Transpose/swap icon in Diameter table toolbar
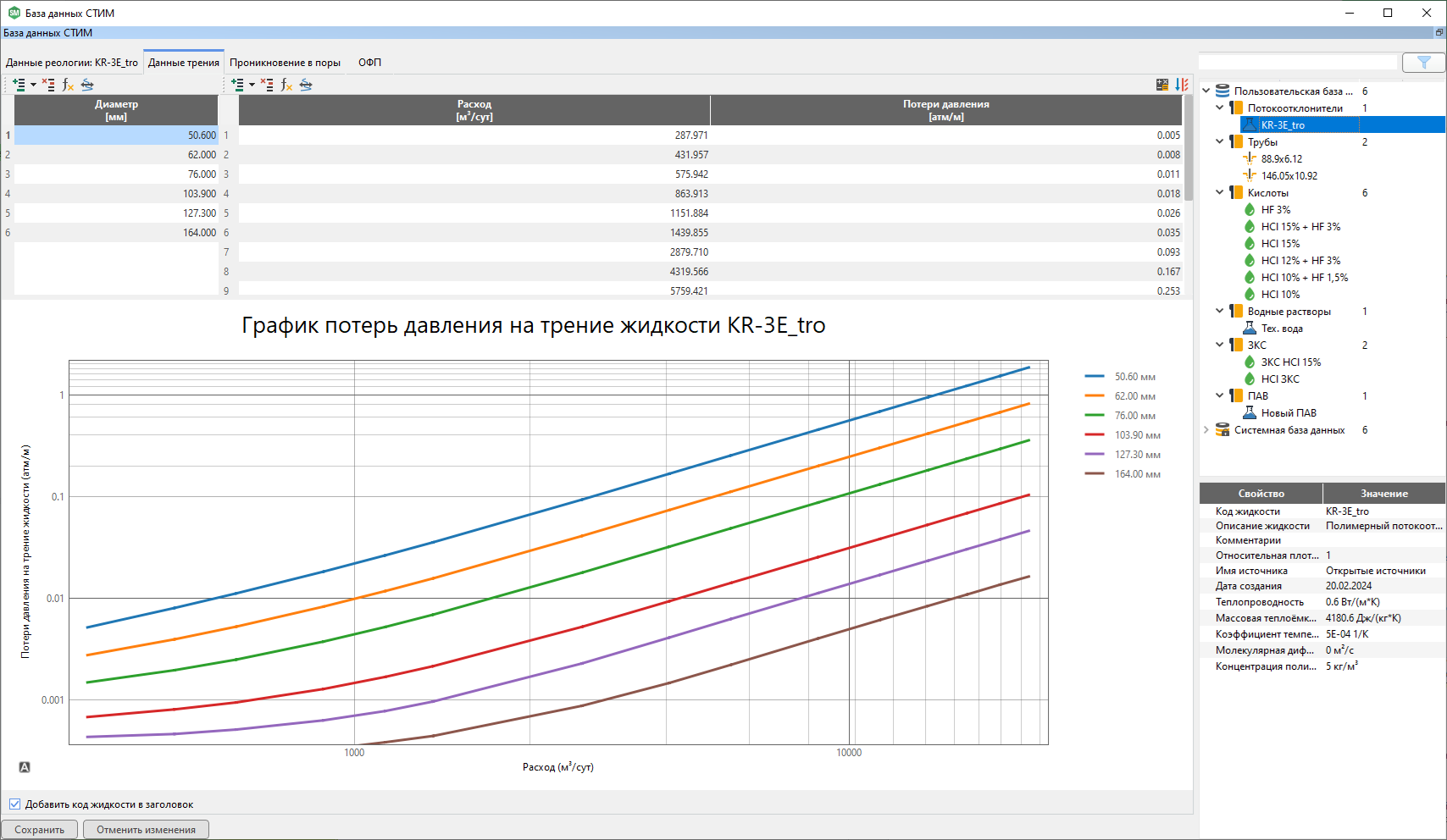Screen dimensions: 1447x840 [x=87, y=85]
